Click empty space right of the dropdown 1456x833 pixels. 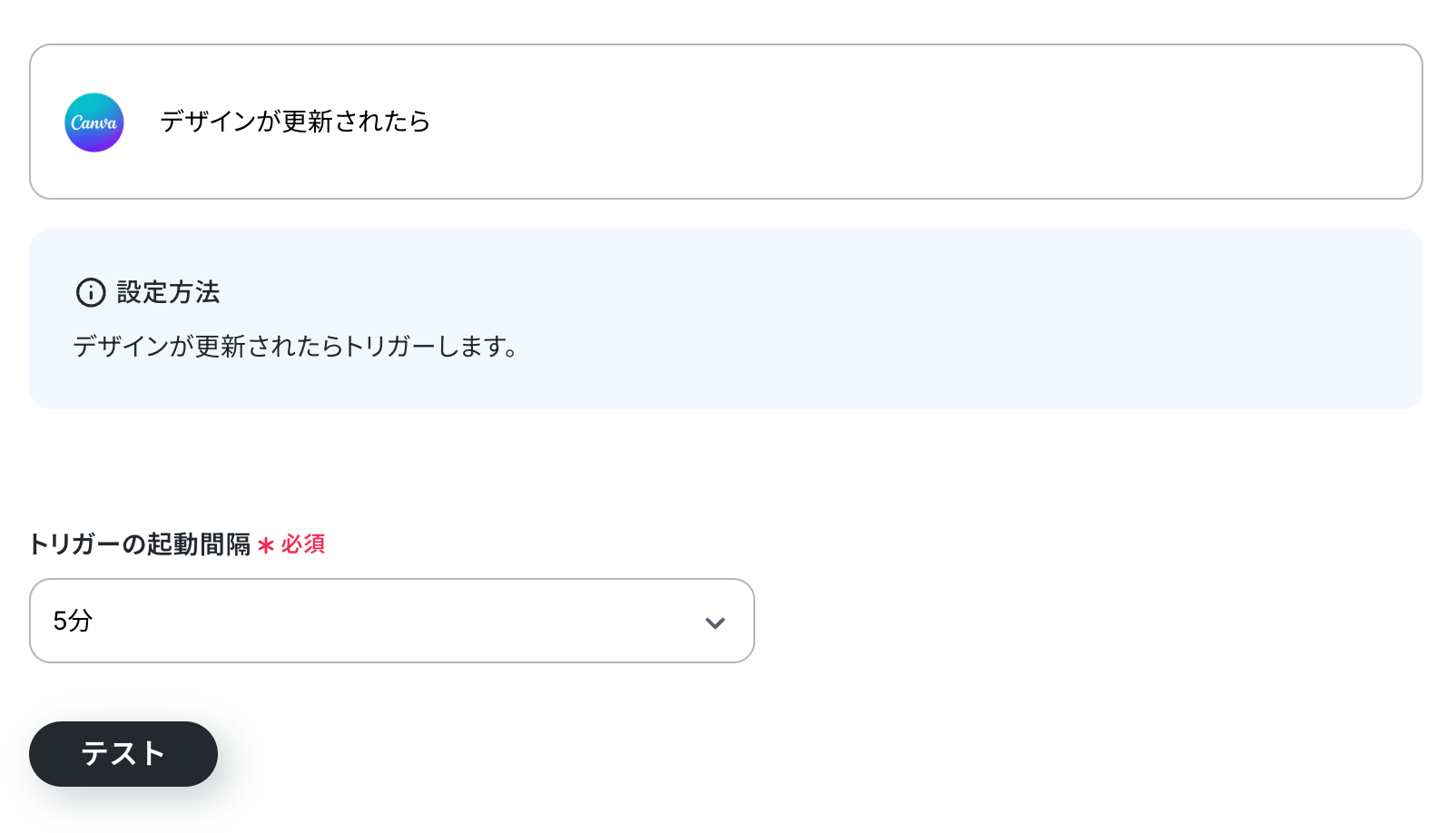tap(1089, 621)
